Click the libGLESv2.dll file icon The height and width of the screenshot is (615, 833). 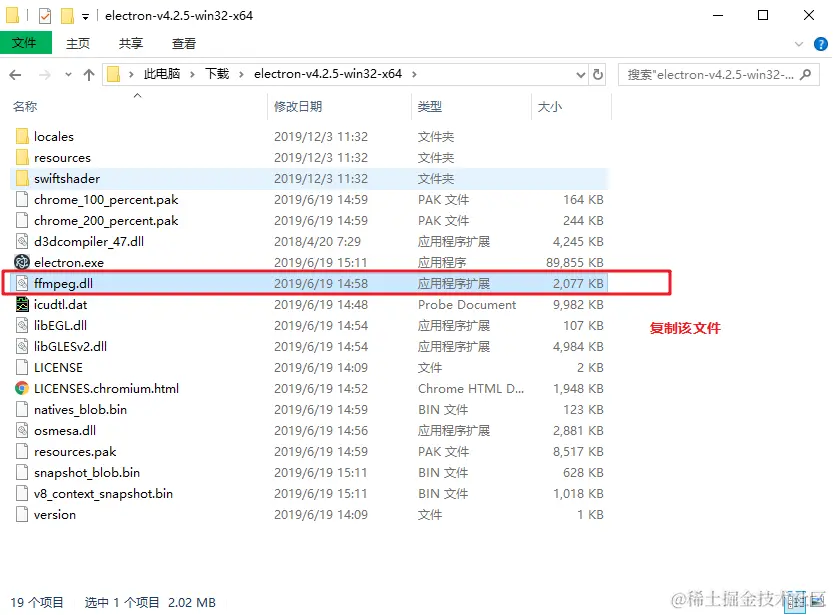(x=22, y=347)
